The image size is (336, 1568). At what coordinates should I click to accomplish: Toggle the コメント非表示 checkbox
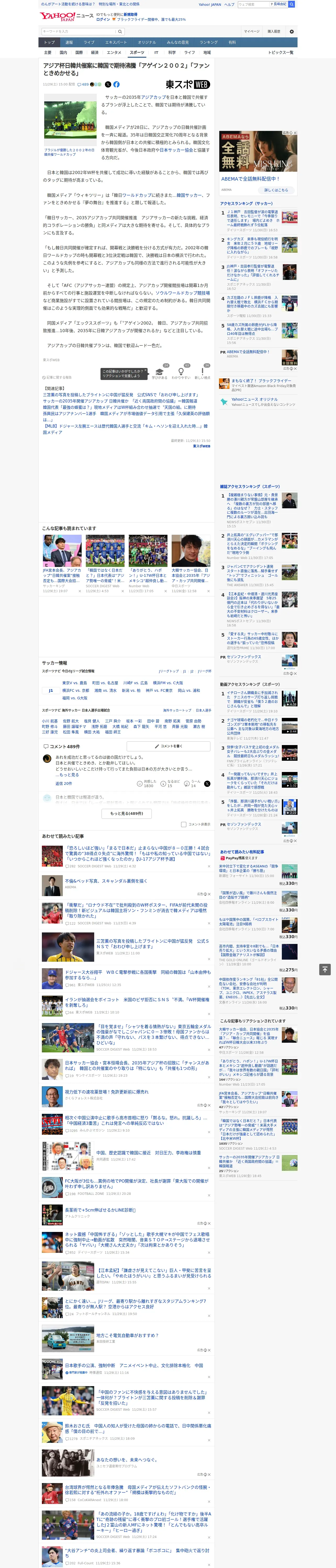tap(183, 824)
